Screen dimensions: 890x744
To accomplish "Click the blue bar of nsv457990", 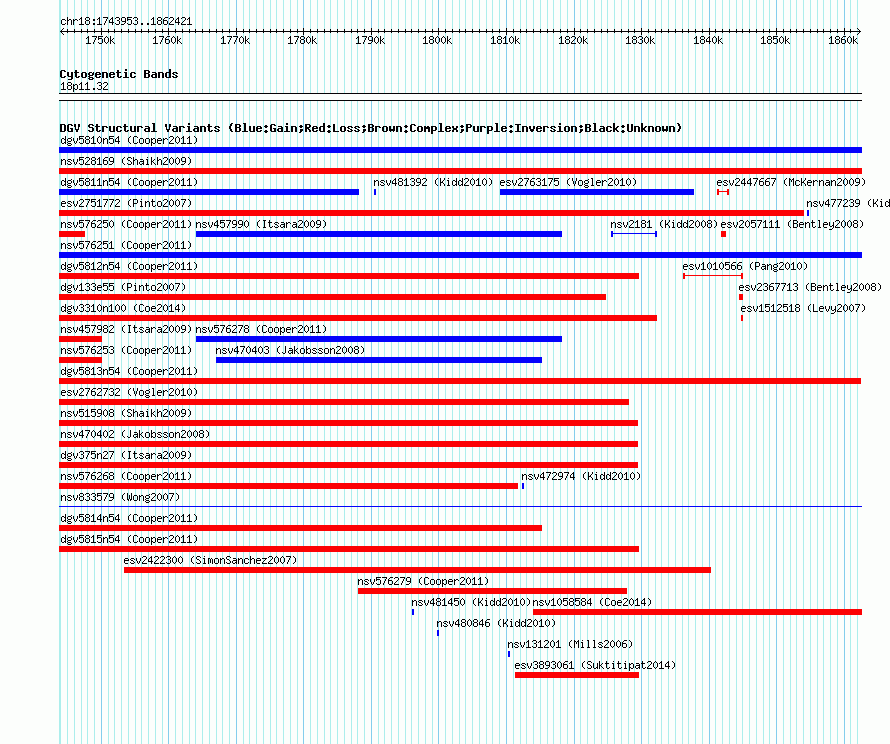I will [379, 234].
